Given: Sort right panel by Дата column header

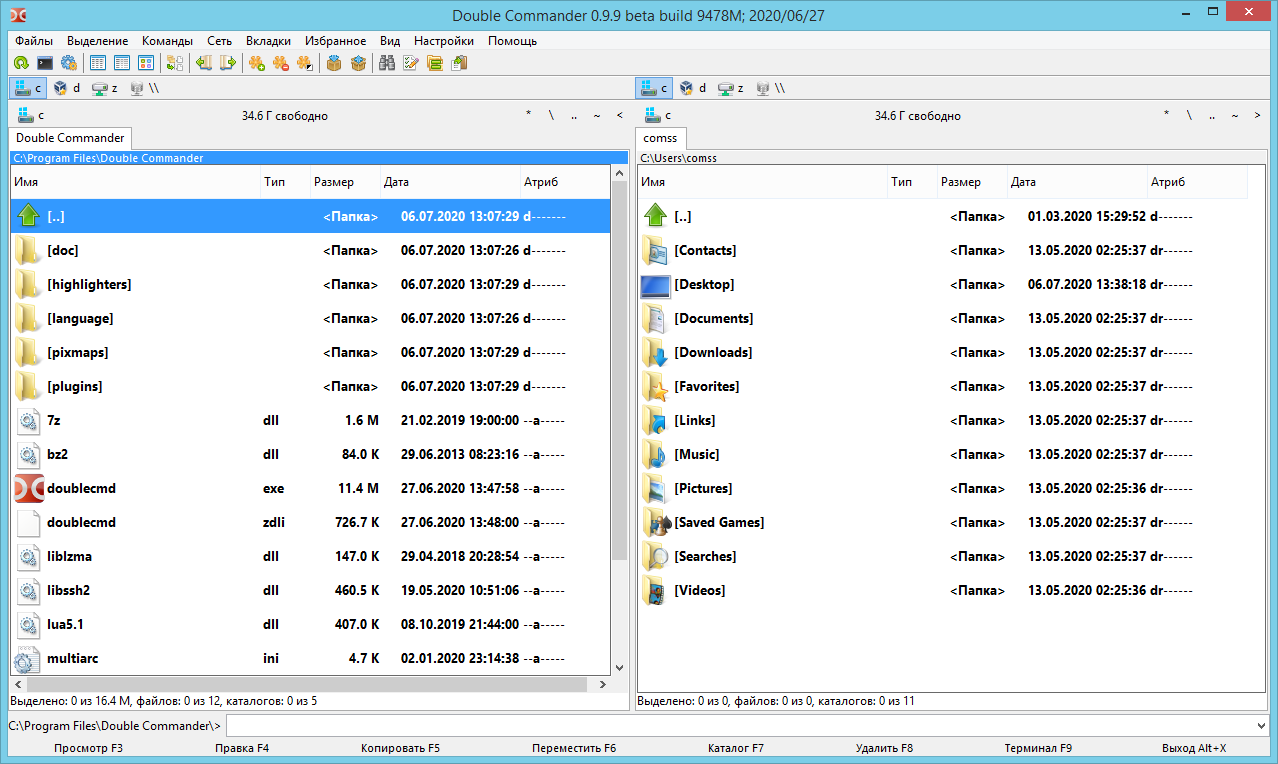Looking at the screenshot, I should 1076,182.
